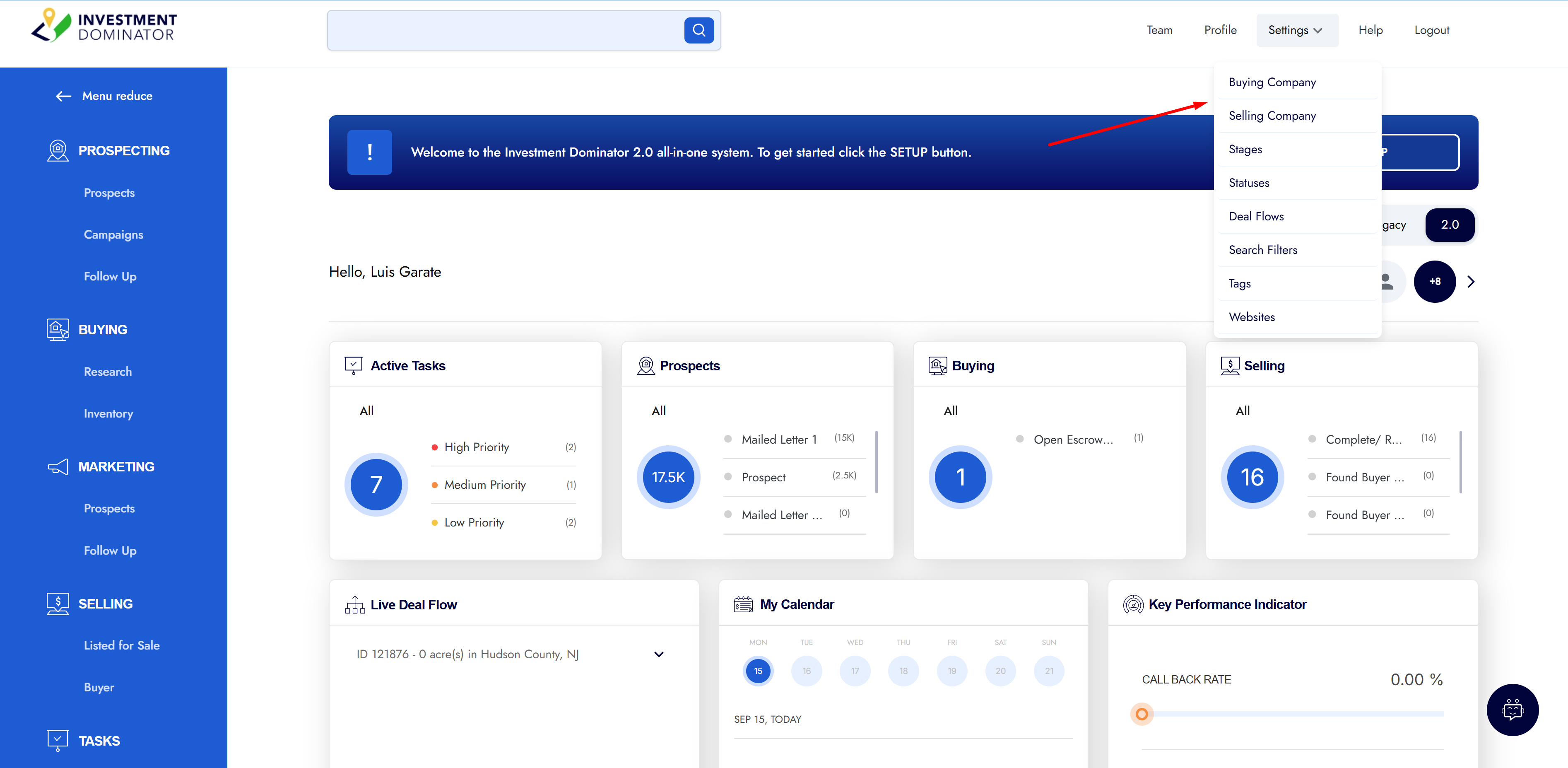Click the Tasks sidebar icon
The image size is (1568, 768).
pos(58,741)
